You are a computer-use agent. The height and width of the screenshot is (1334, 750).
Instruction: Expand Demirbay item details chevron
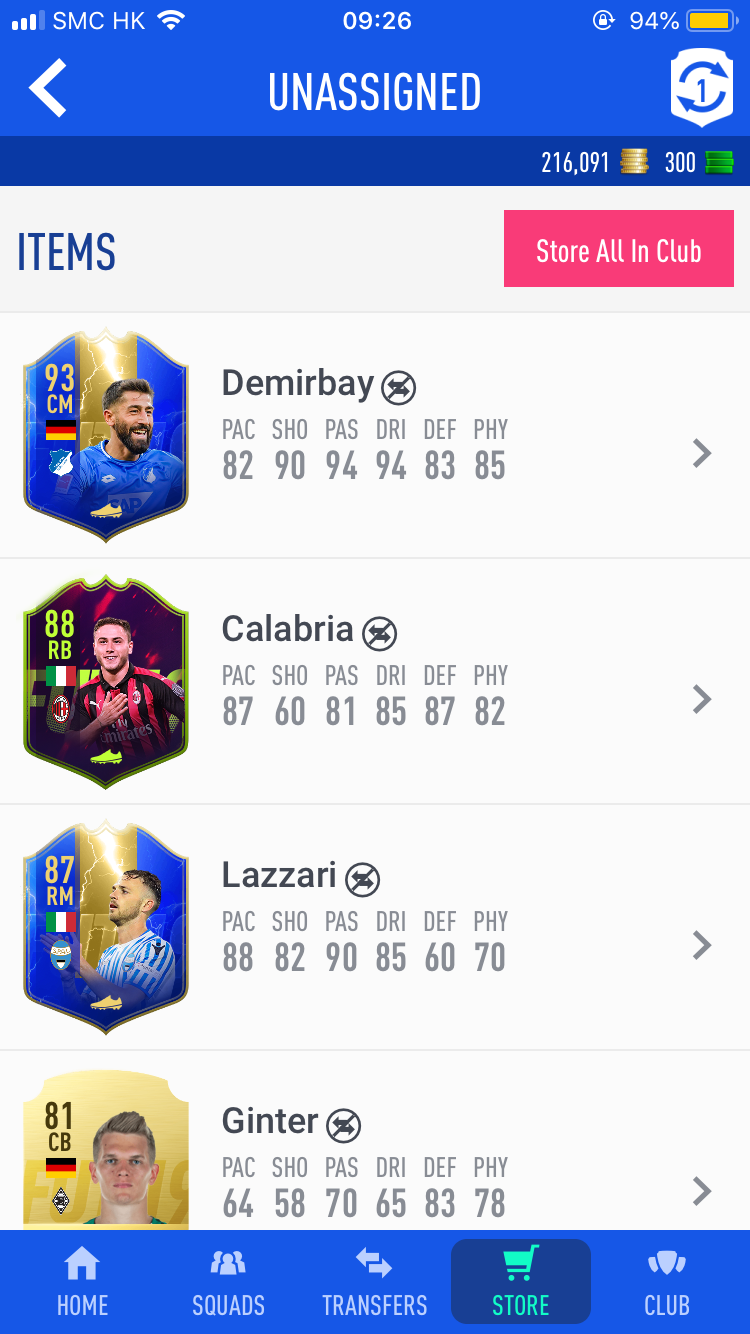pyautogui.click(x=702, y=453)
